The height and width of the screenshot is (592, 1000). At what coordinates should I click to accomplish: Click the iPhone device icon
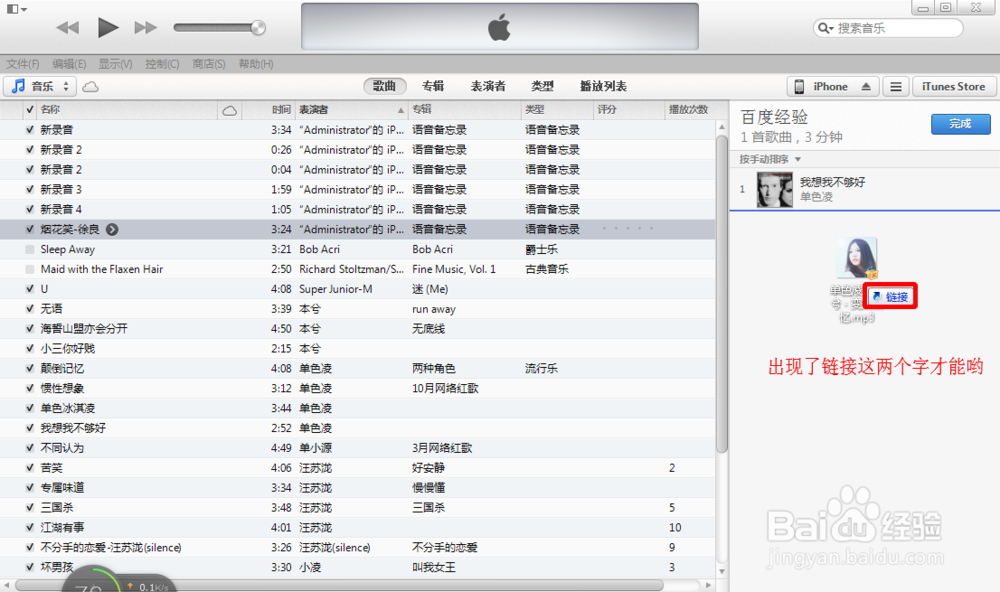click(x=799, y=86)
